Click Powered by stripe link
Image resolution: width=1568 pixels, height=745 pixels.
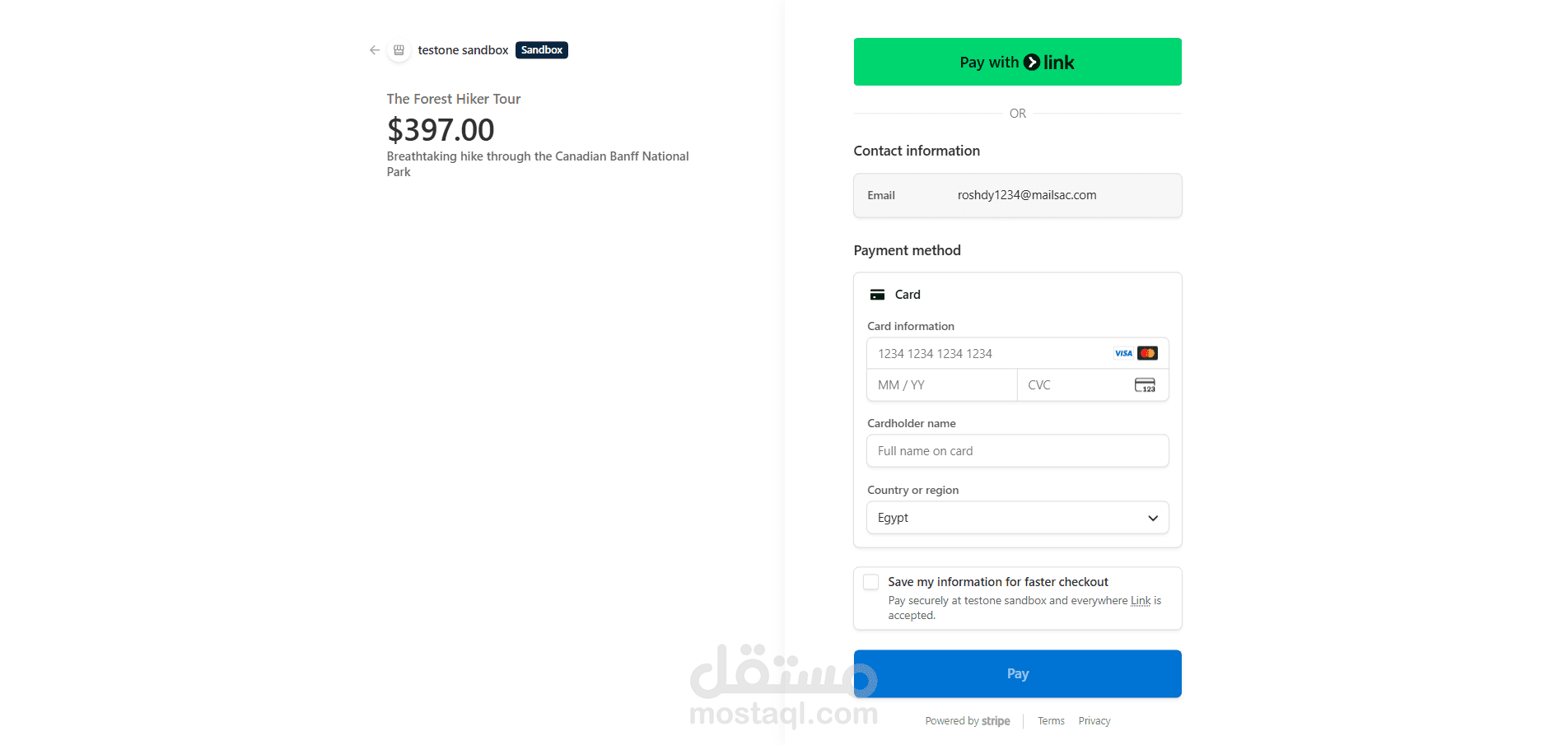[968, 721]
